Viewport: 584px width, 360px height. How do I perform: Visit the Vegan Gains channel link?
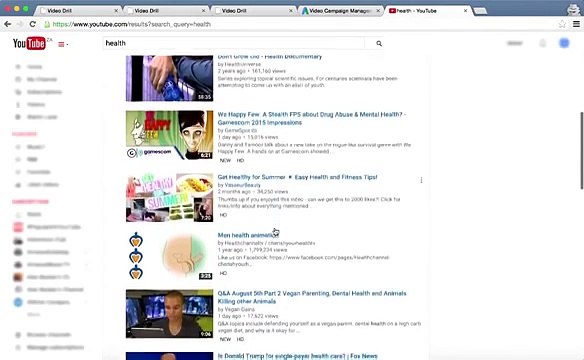(x=239, y=309)
